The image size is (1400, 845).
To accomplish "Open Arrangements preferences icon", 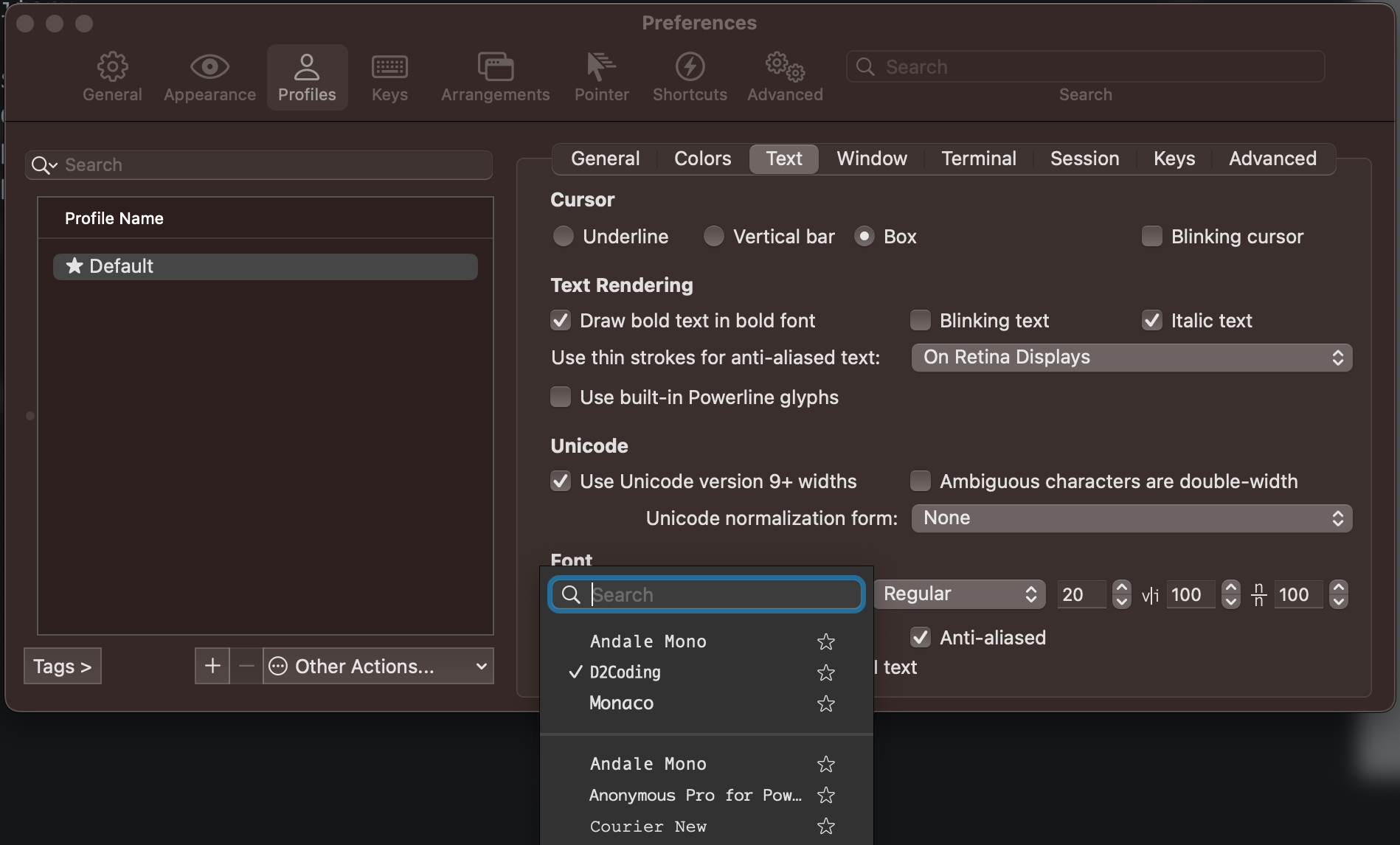I will 495,67.
